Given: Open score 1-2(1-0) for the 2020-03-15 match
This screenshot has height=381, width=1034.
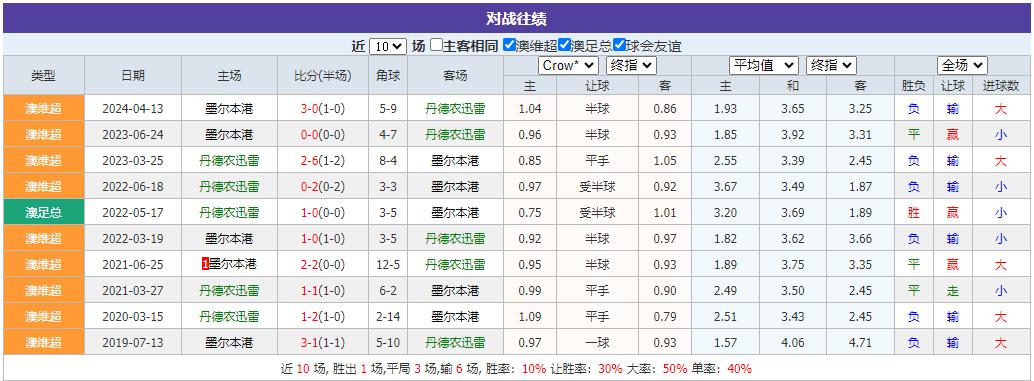Looking at the screenshot, I should pyautogui.click(x=322, y=316).
